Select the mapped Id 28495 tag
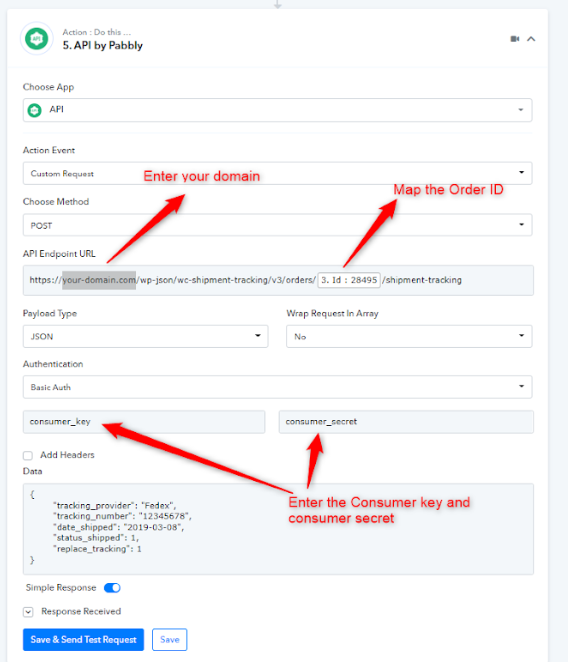Image resolution: width=568 pixels, height=662 pixels. coord(349,280)
